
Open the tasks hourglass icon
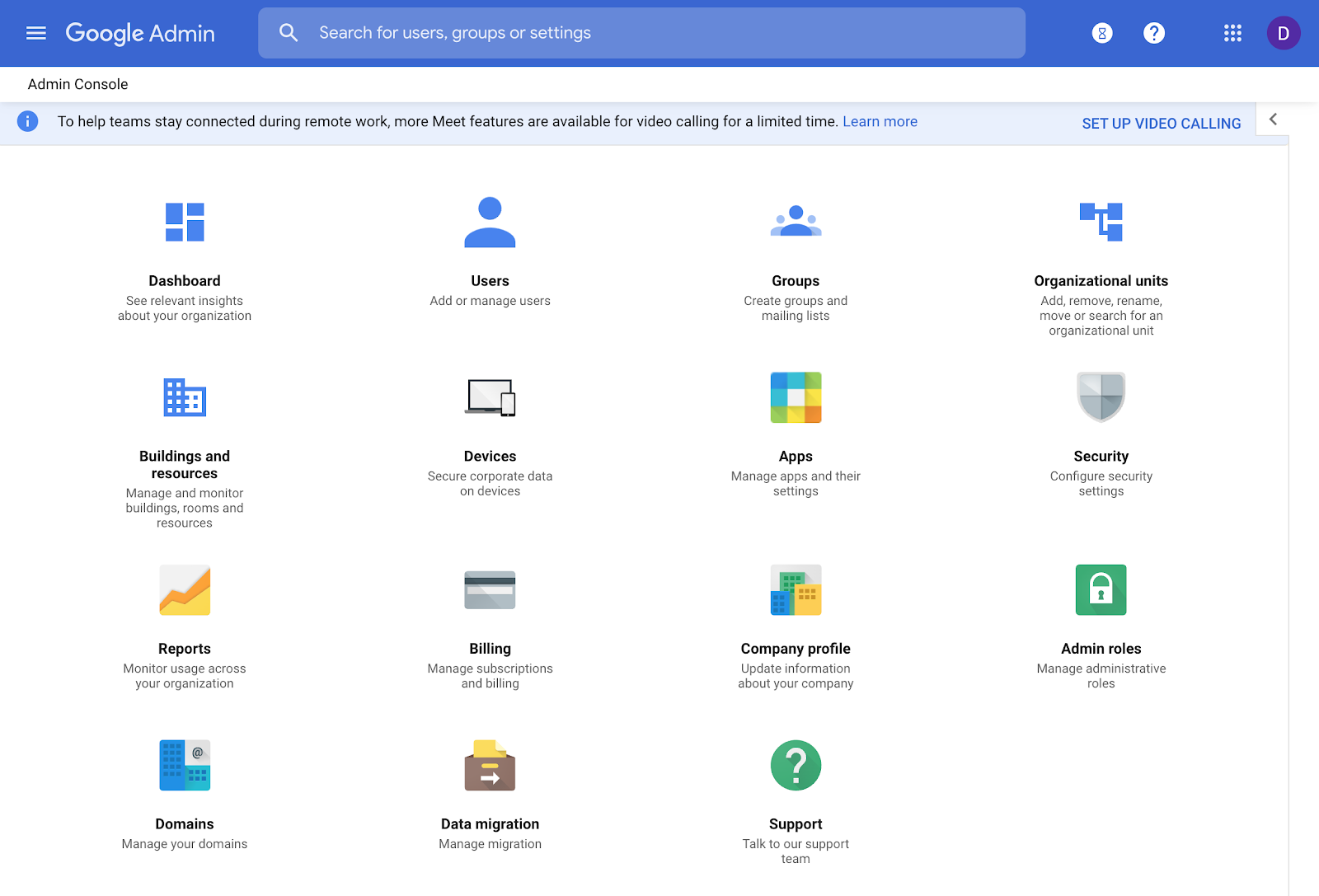pos(1102,33)
